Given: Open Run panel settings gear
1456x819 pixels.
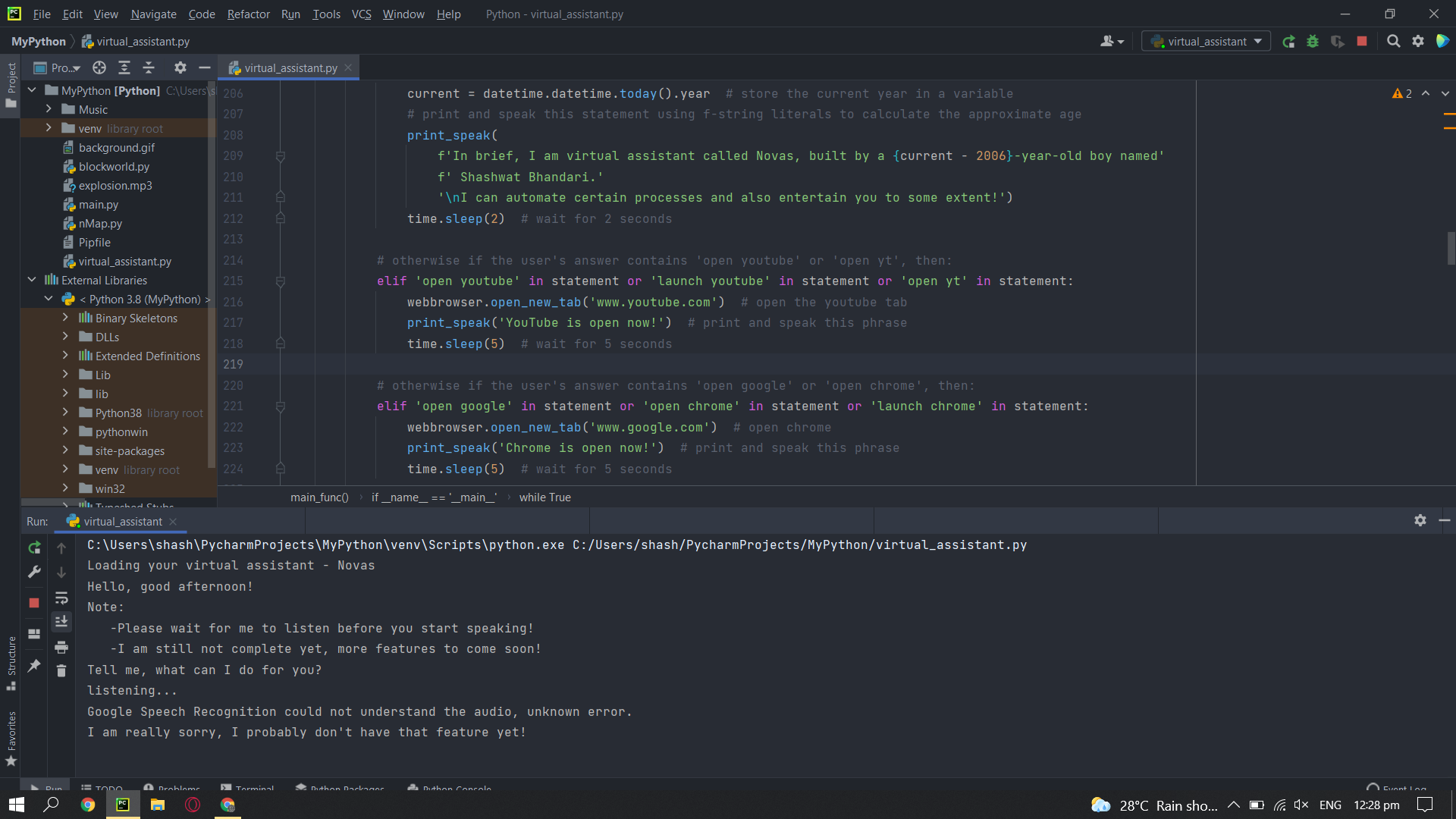Looking at the screenshot, I should tap(1420, 520).
